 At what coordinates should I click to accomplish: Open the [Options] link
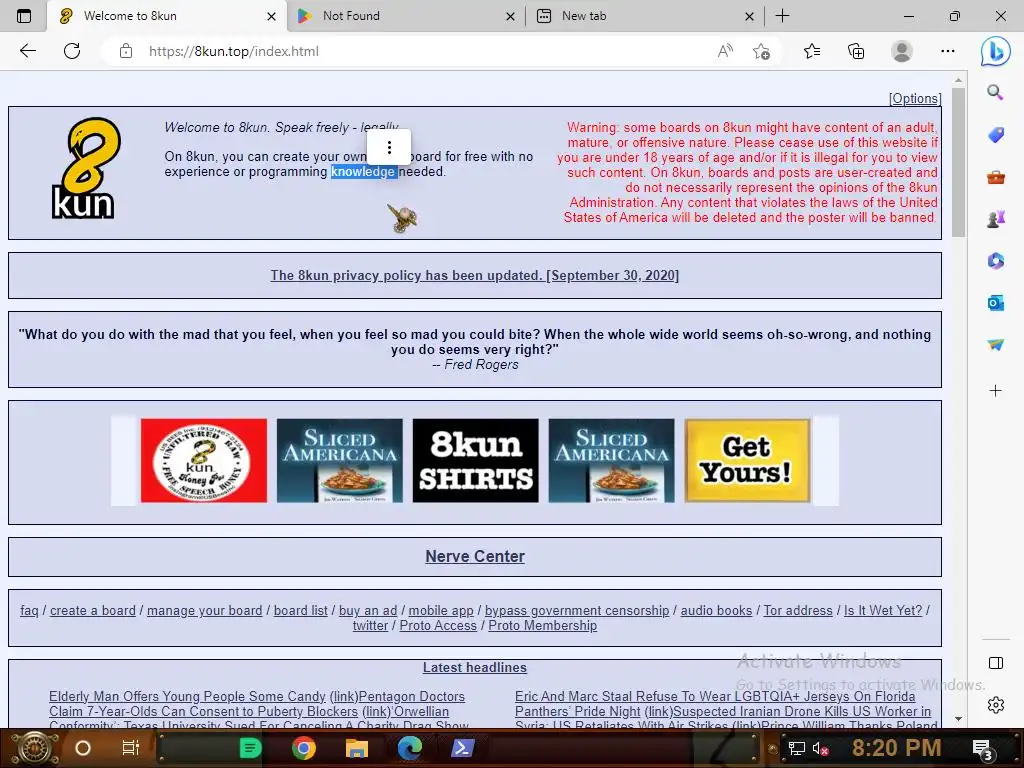tap(914, 99)
